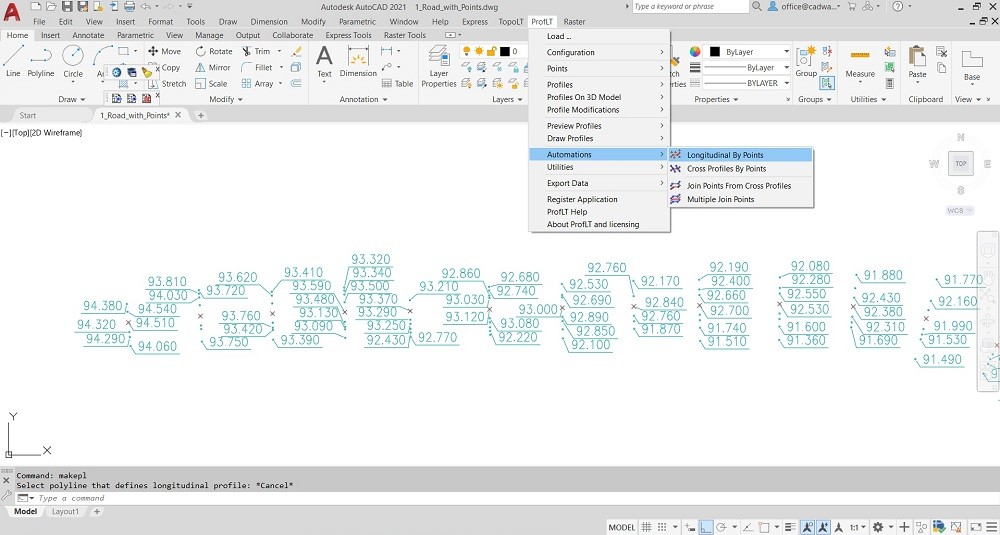The height and width of the screenshot is (535, 1000).
Task: Switch to the Annotate ribbon tab
Action: pyautogui.click(x=88, y=36)
